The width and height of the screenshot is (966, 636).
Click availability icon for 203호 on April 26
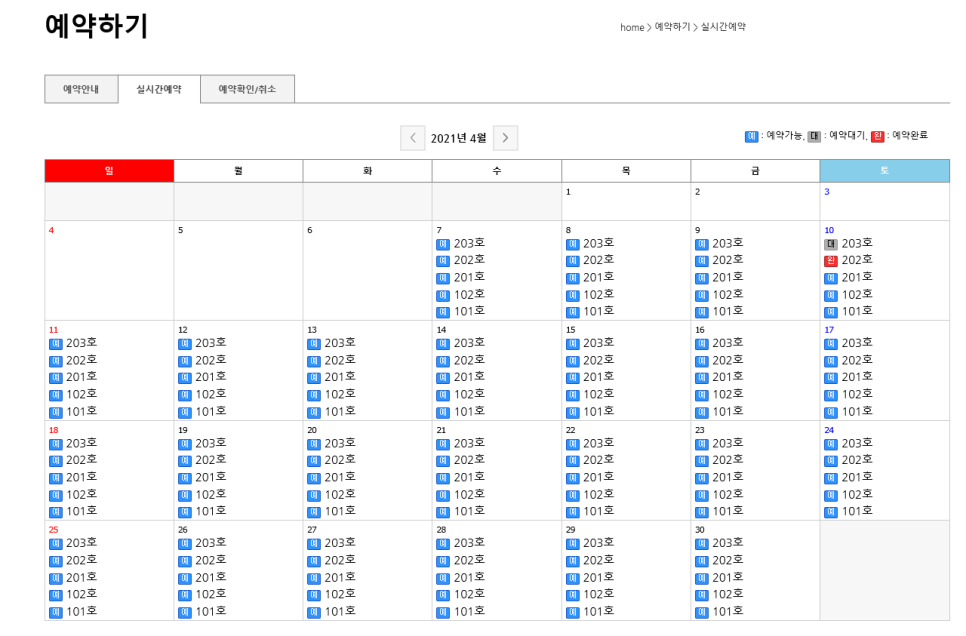click(x=185, y=544)
